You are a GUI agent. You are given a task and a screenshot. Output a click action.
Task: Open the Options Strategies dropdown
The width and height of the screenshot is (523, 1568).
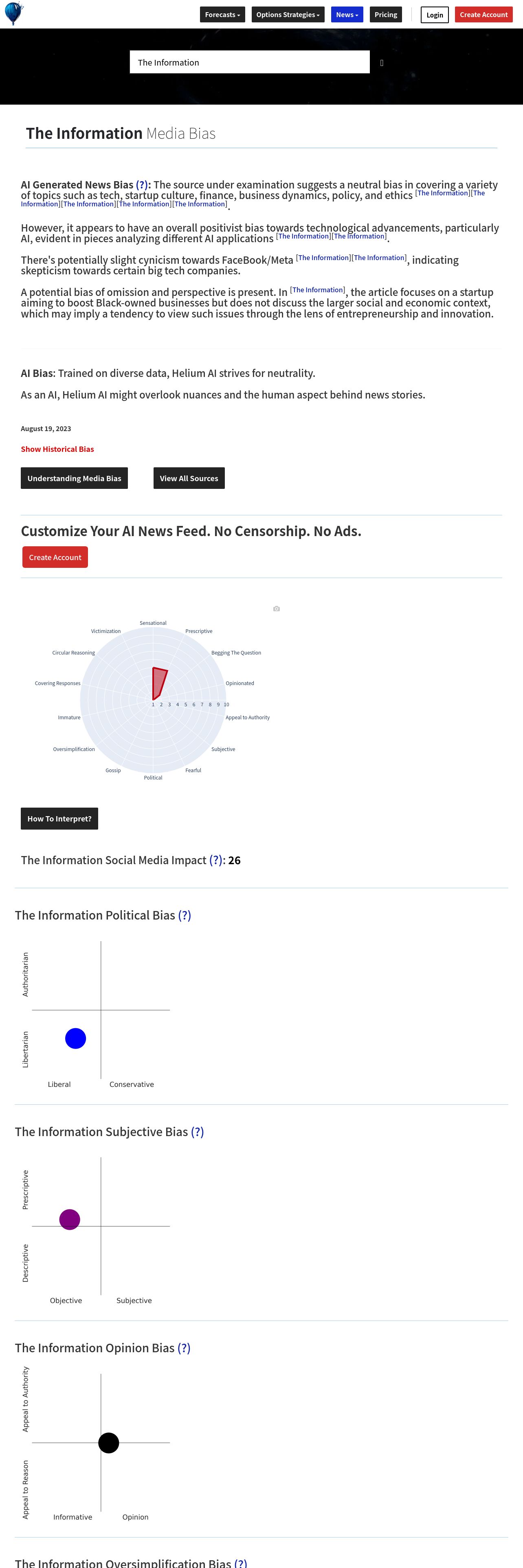288,15
